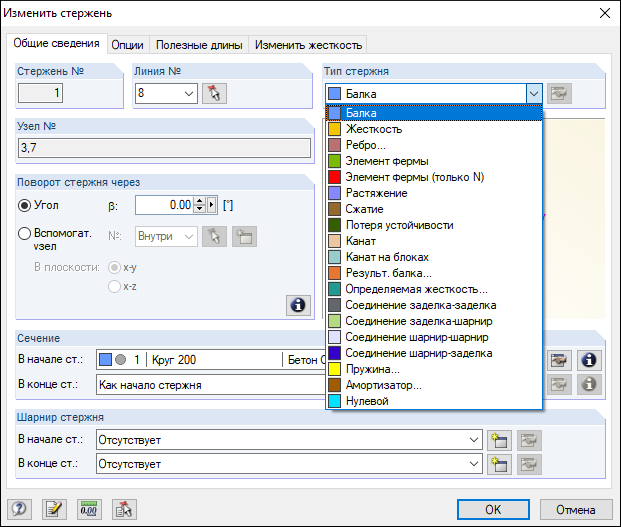Open the Изменить жесткость tab
This screenshot has height=527, width=621.
[x=308, y=45]
